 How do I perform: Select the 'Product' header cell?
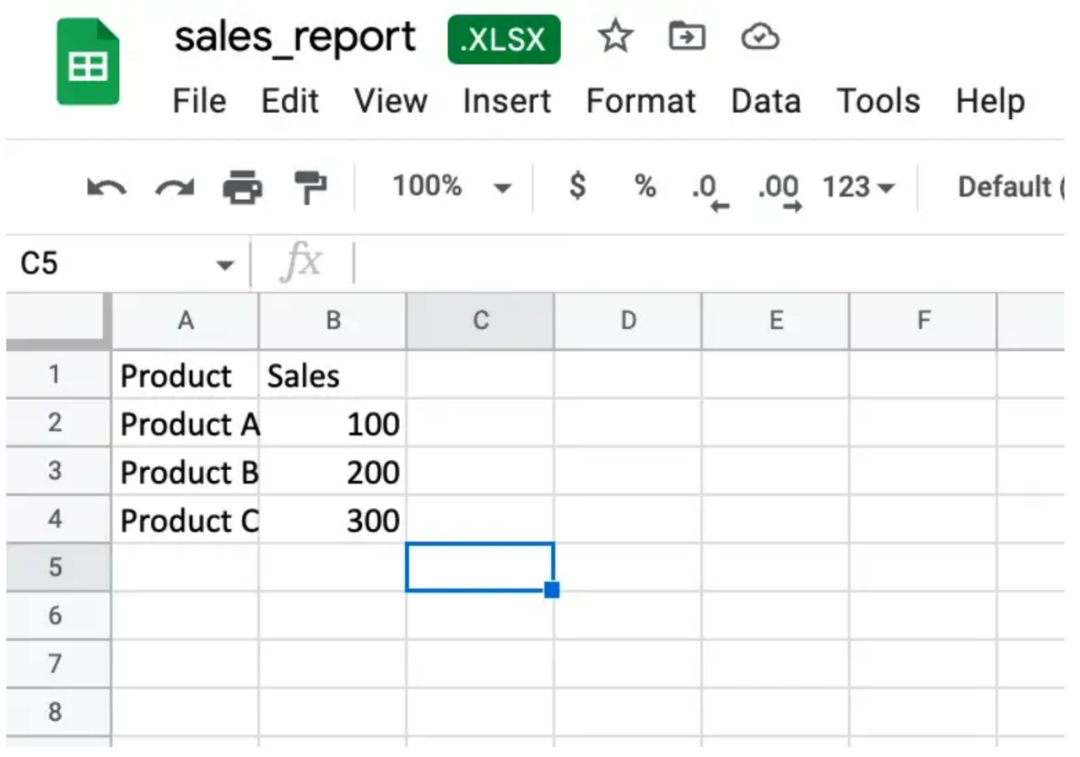pos(185,375)
